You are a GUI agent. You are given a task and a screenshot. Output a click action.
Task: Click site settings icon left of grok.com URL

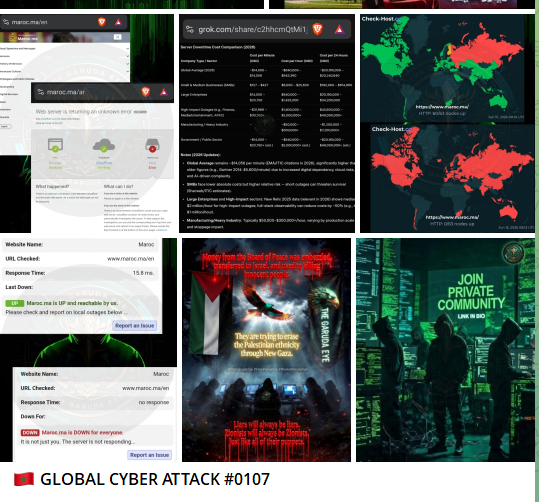pos(190,30)
